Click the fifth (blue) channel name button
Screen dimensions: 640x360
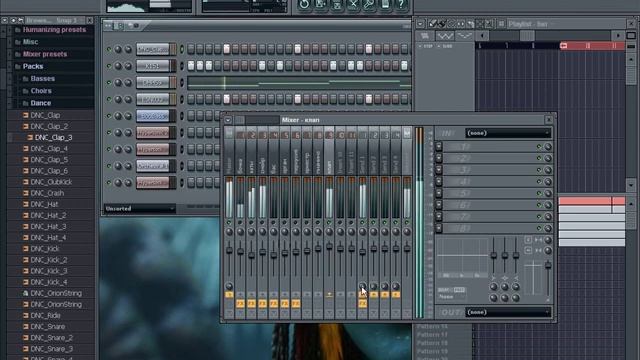pos(153,116)
